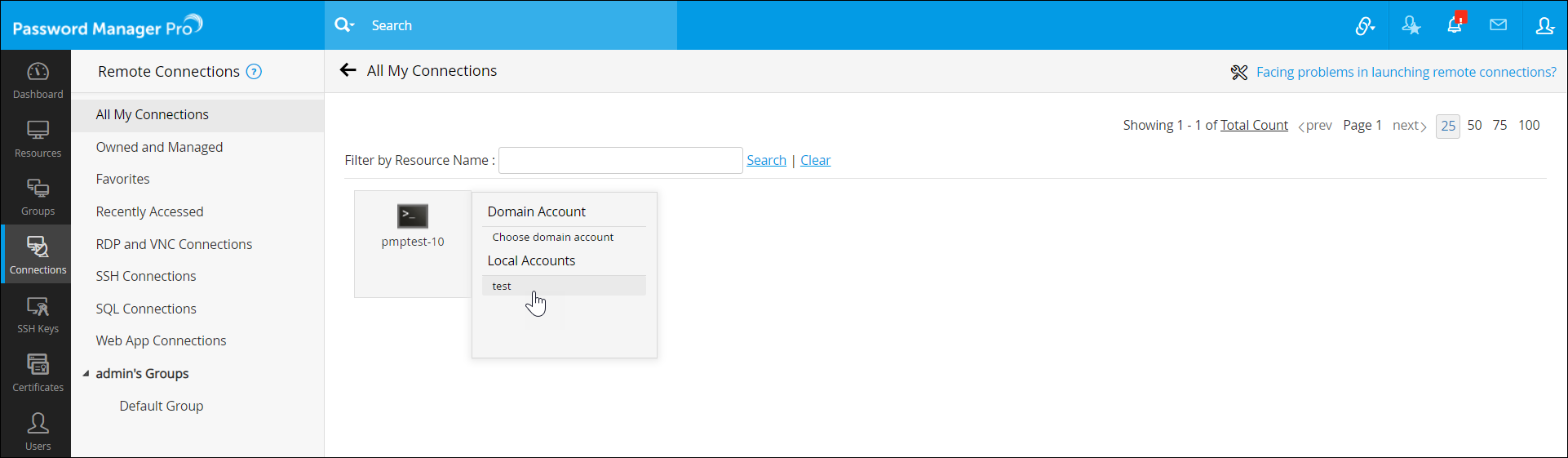The image size is (1568, 458).
Task: Collapse admin's Groups tree arrow
Action: (x=86, y=373)
